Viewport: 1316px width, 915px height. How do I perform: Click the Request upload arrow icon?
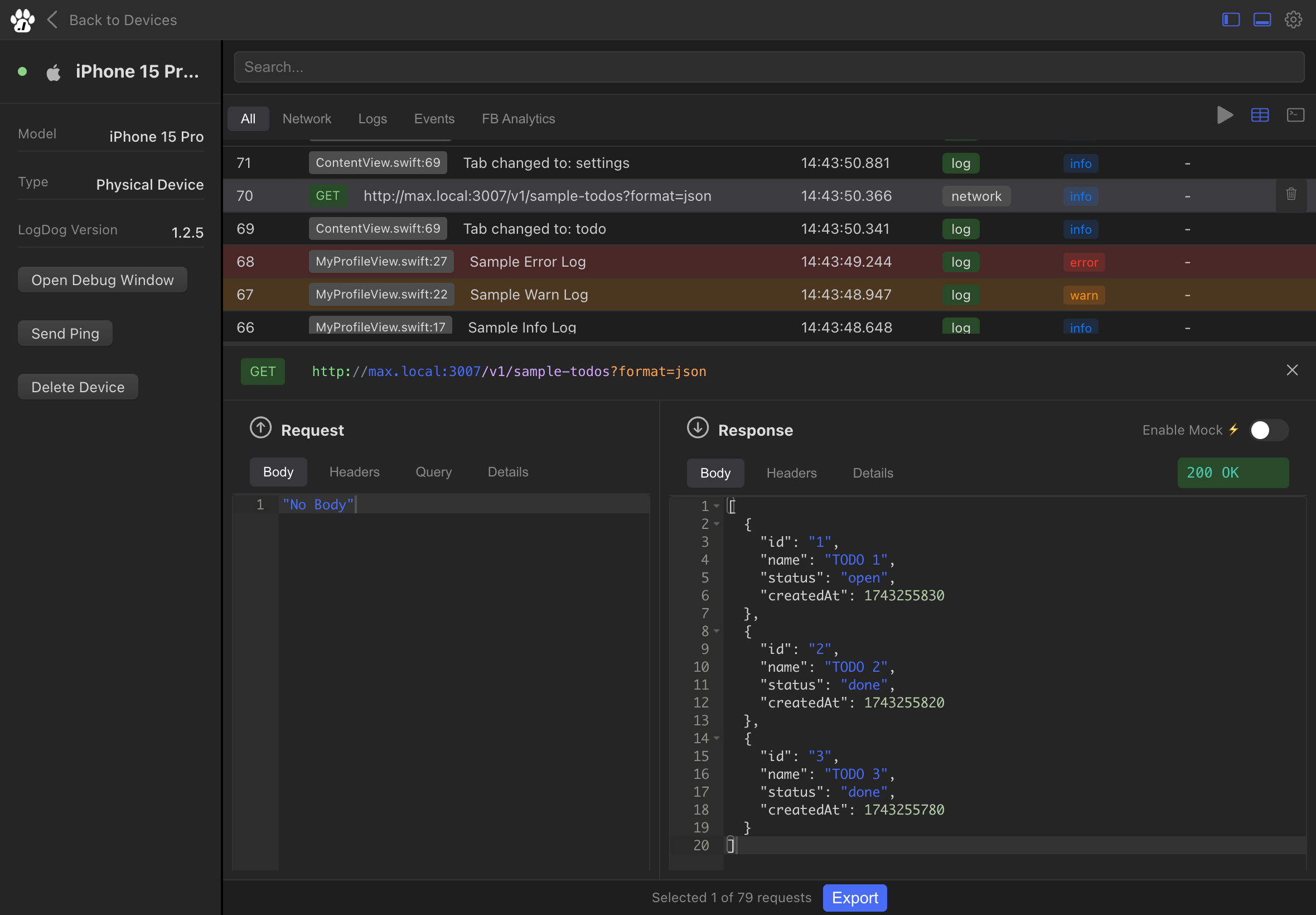(260, 428)
